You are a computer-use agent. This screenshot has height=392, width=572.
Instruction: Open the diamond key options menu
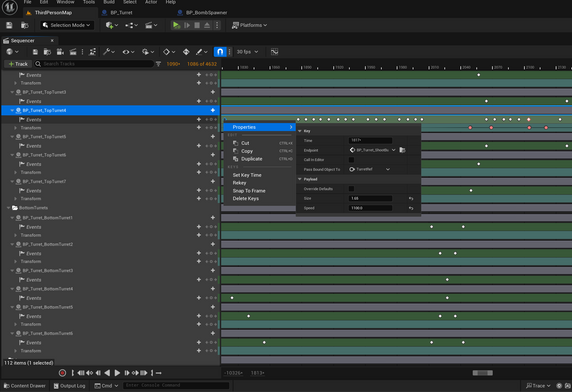tap(169, 52)
